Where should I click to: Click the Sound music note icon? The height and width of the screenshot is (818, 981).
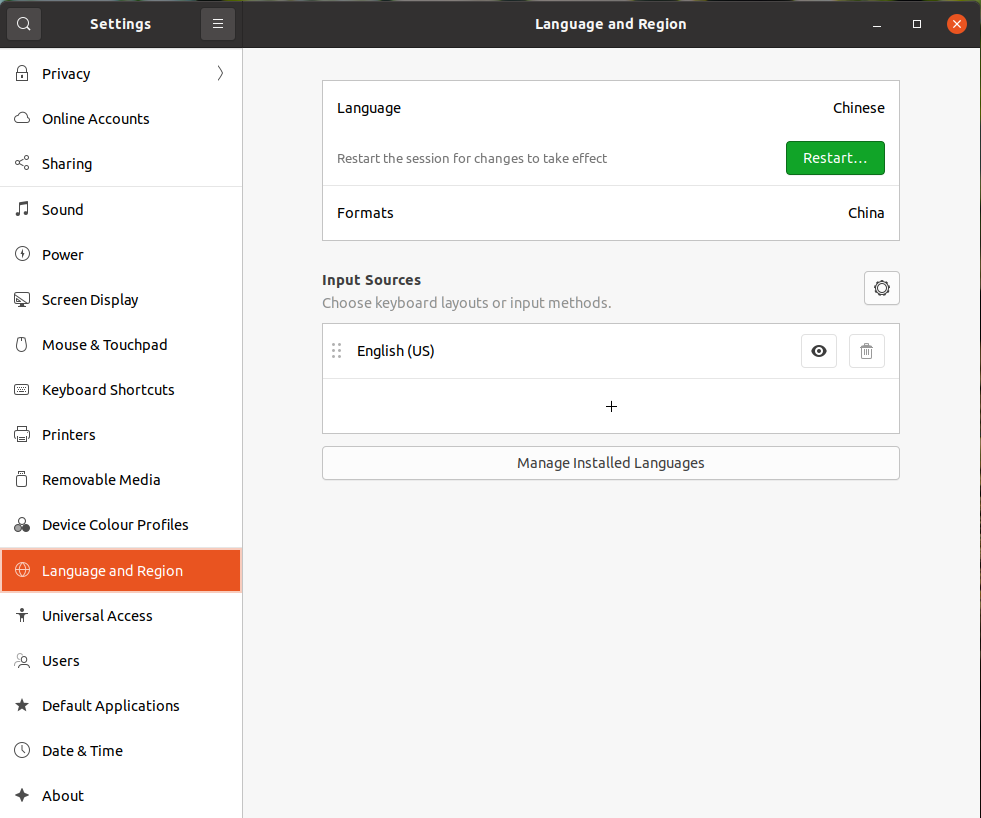(22, 209)
